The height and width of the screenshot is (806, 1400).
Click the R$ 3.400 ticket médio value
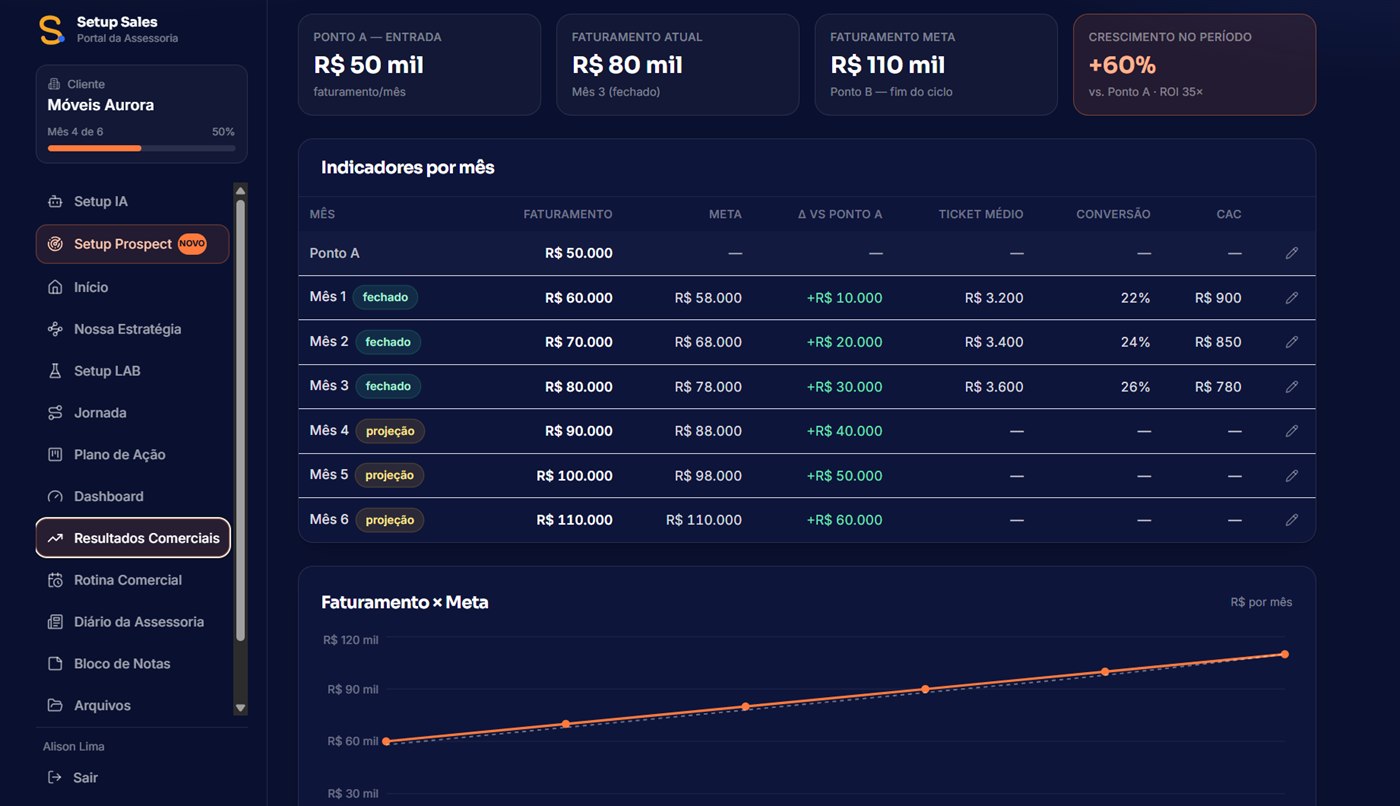point(994,342)
